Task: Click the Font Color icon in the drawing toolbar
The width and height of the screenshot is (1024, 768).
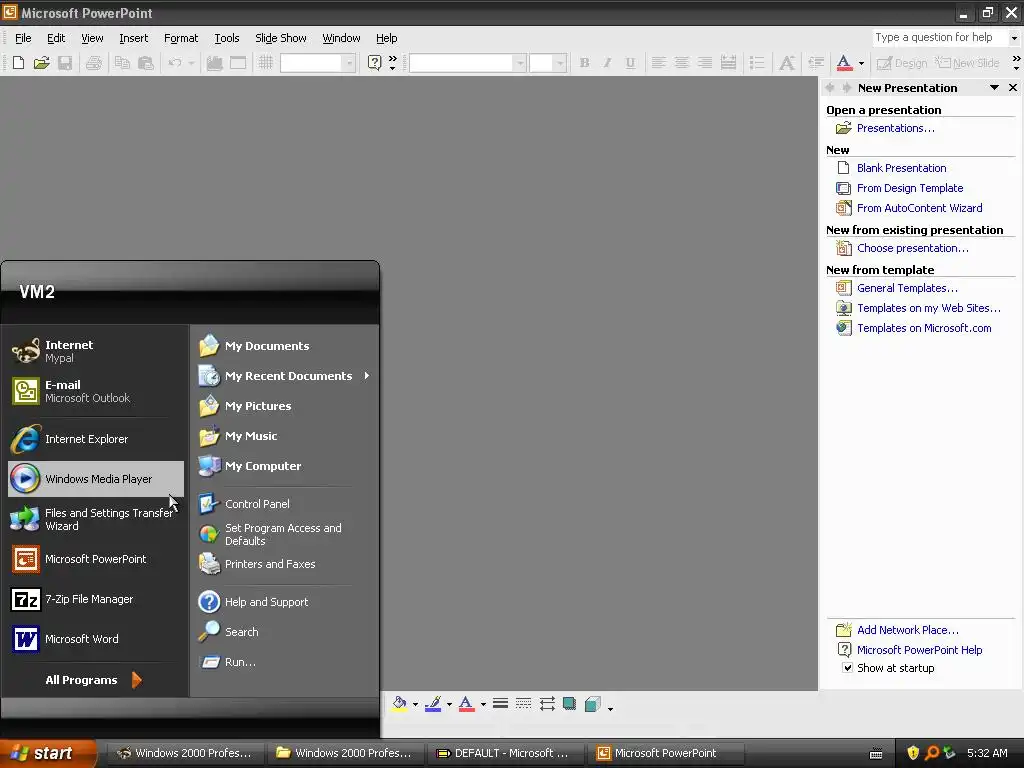Action: (466, 703)
